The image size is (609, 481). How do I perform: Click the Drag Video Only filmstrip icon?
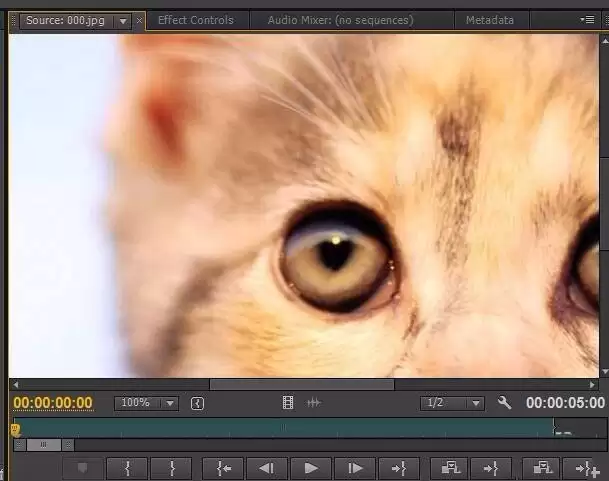[x=288, y=403]
